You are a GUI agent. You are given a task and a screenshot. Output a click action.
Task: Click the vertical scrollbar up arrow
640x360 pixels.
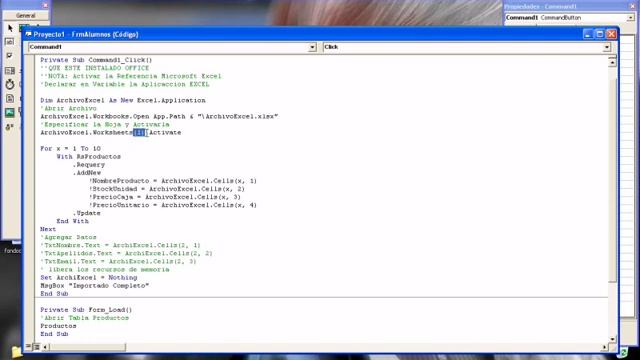coord(612,62)
